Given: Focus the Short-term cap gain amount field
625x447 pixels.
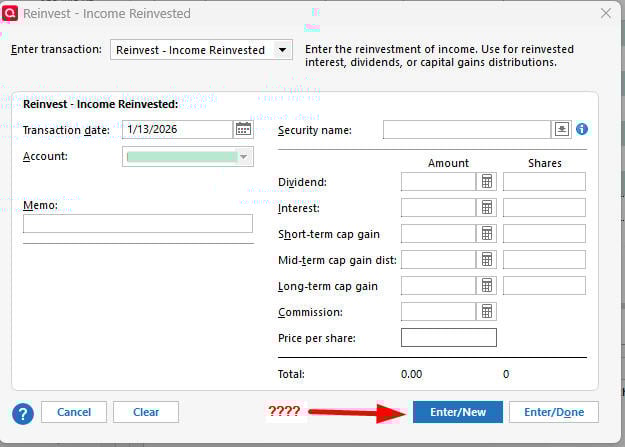Looking at the screenshot, I should [438, 233].
